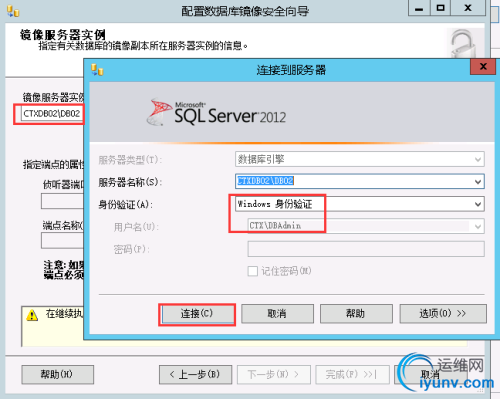500x399 pixels.
Task: Close the security wizard window
Action: (x=468, y=8)
